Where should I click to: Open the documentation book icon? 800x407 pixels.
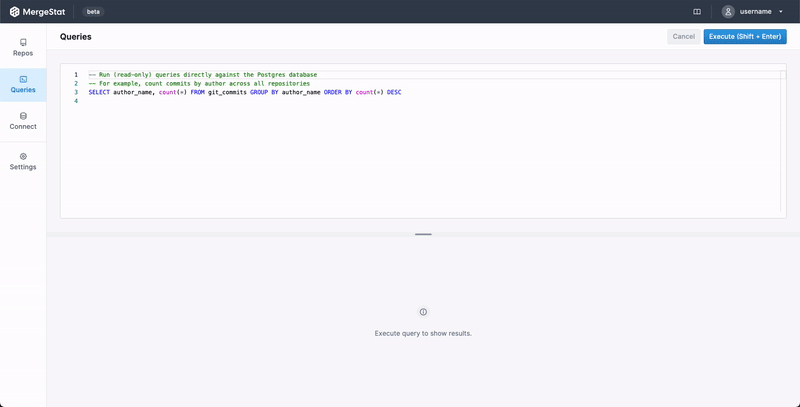tap(697, 12)
